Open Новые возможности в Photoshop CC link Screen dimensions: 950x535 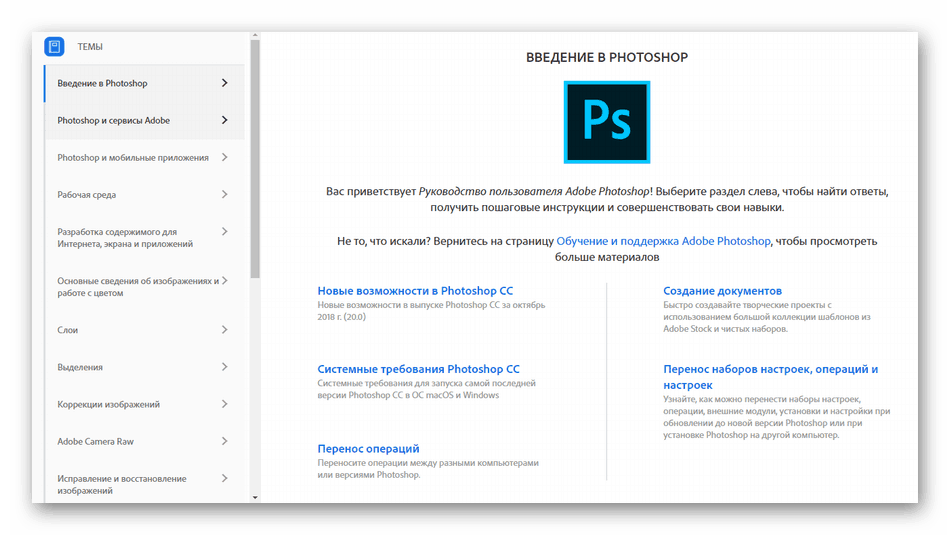coord(415,290)
